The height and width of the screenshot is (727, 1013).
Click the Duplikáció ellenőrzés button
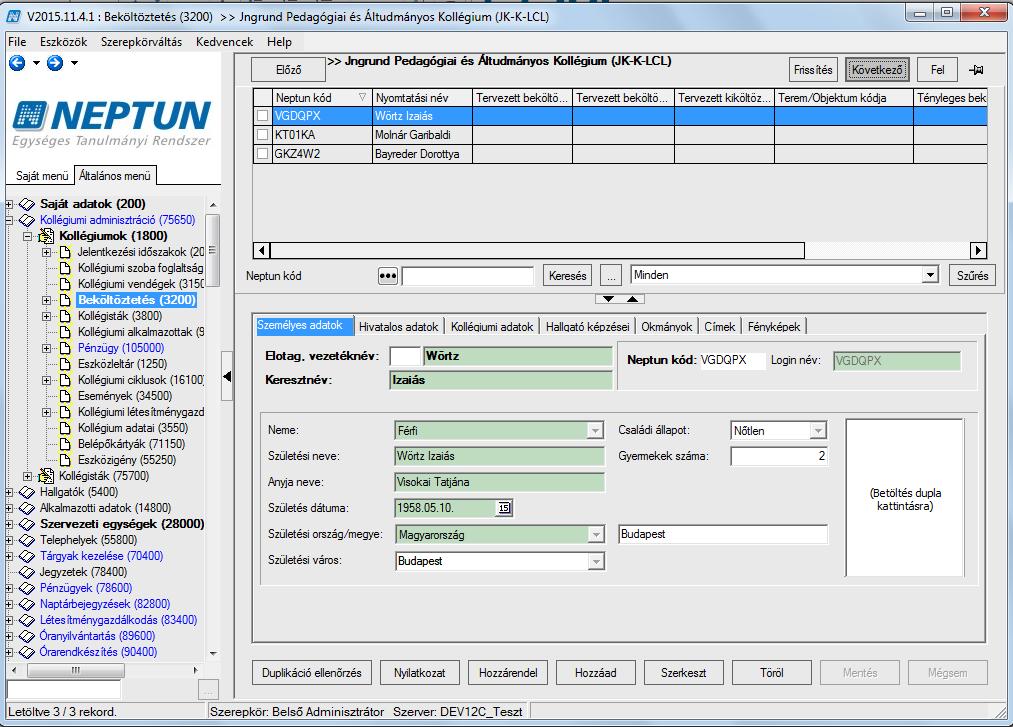click(x=311, y=673)
